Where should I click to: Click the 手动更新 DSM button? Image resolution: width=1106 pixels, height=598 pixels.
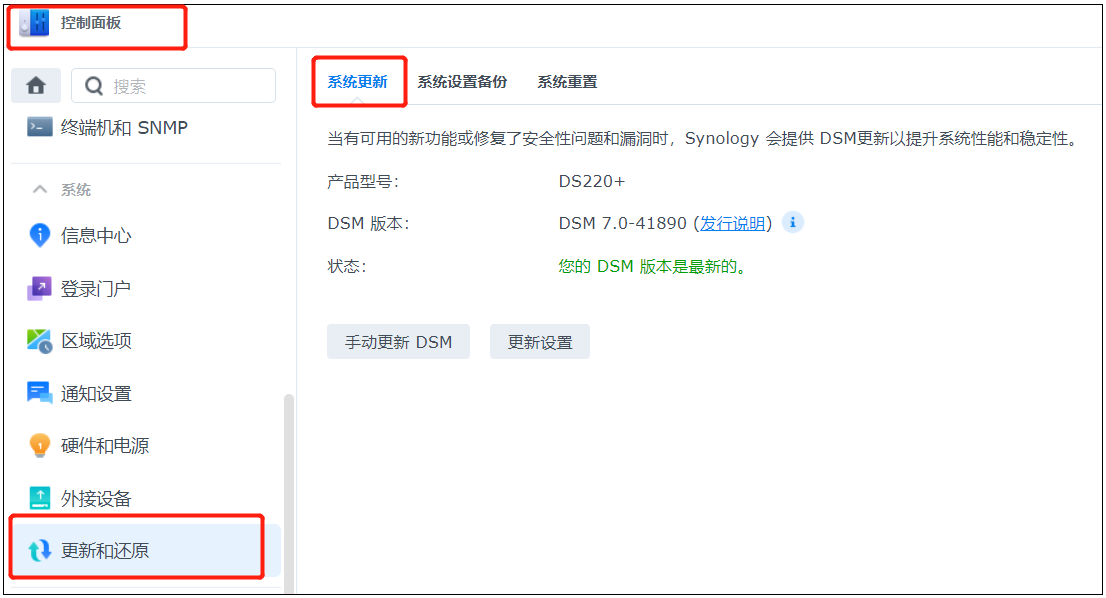point(399,342)
